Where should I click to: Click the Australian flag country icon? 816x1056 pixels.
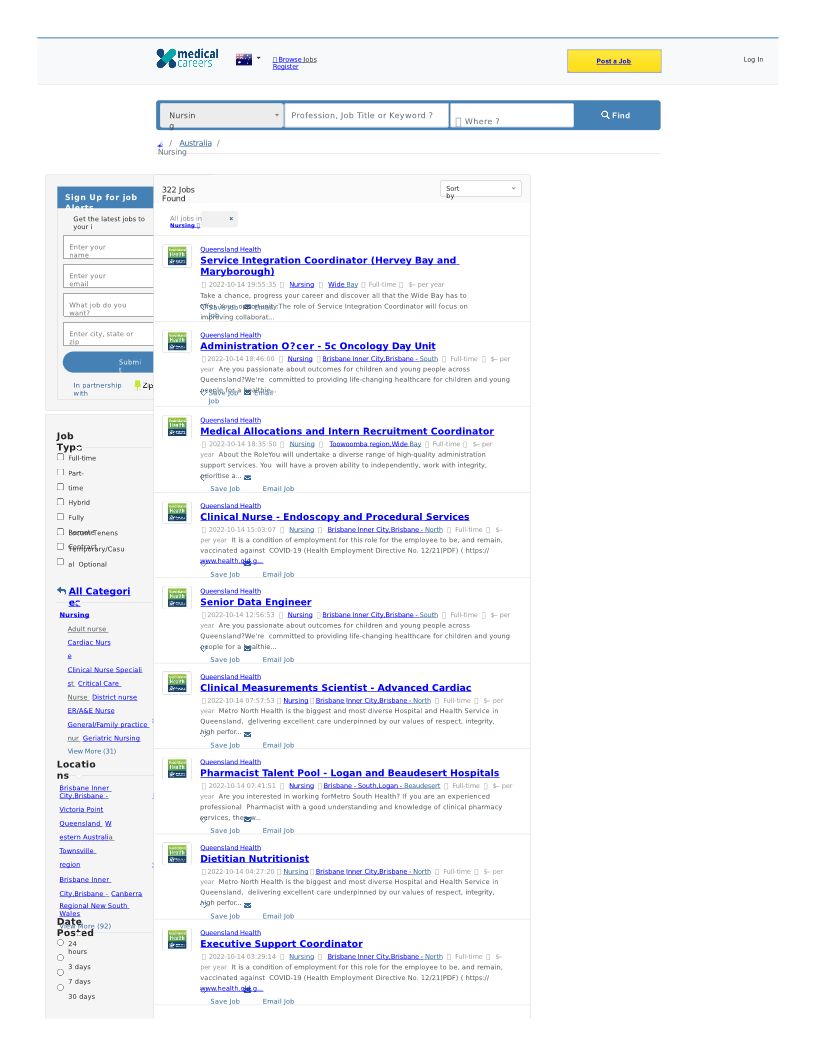(x=243, y=60)
